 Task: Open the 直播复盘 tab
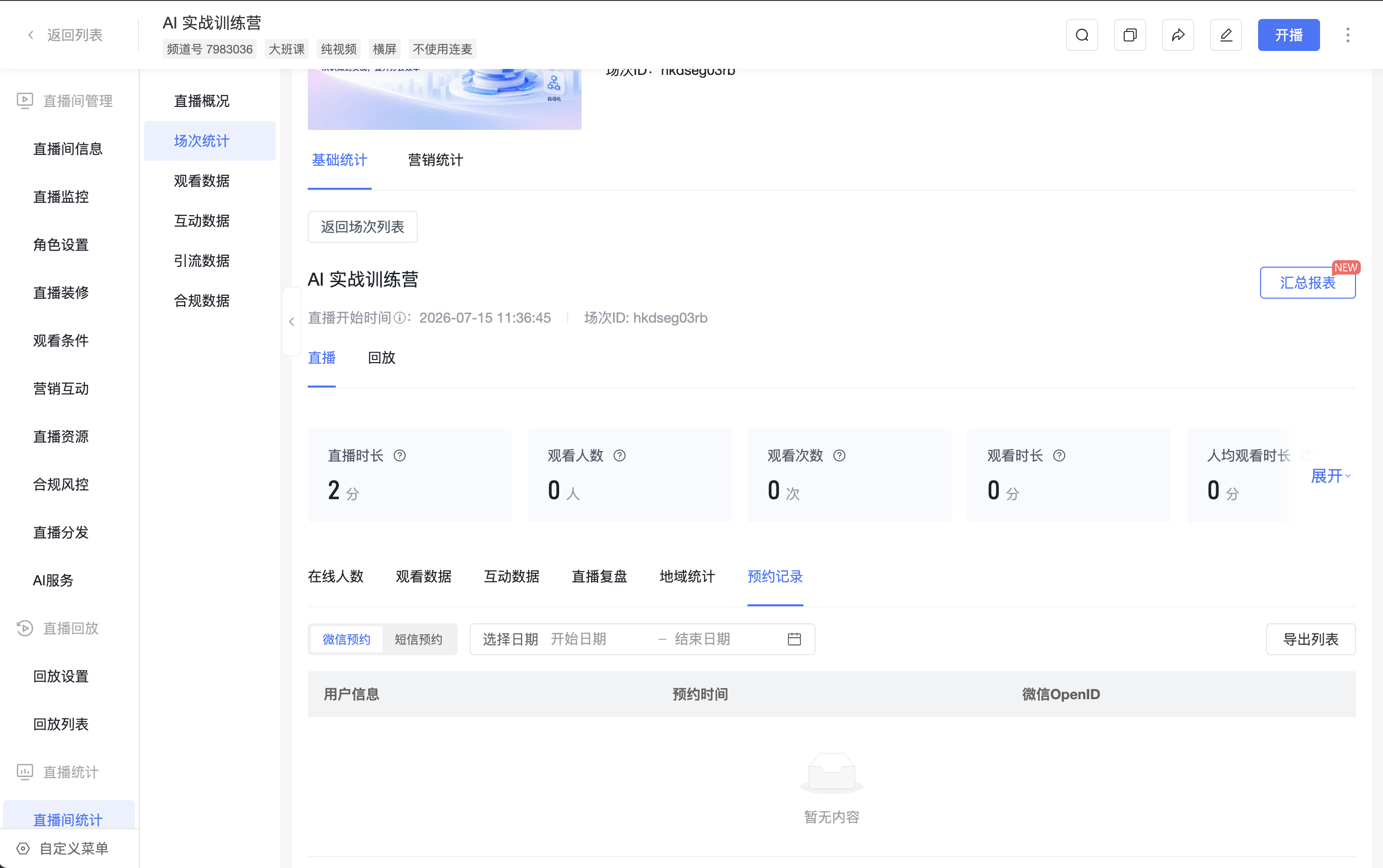click(x=599, y=576)
